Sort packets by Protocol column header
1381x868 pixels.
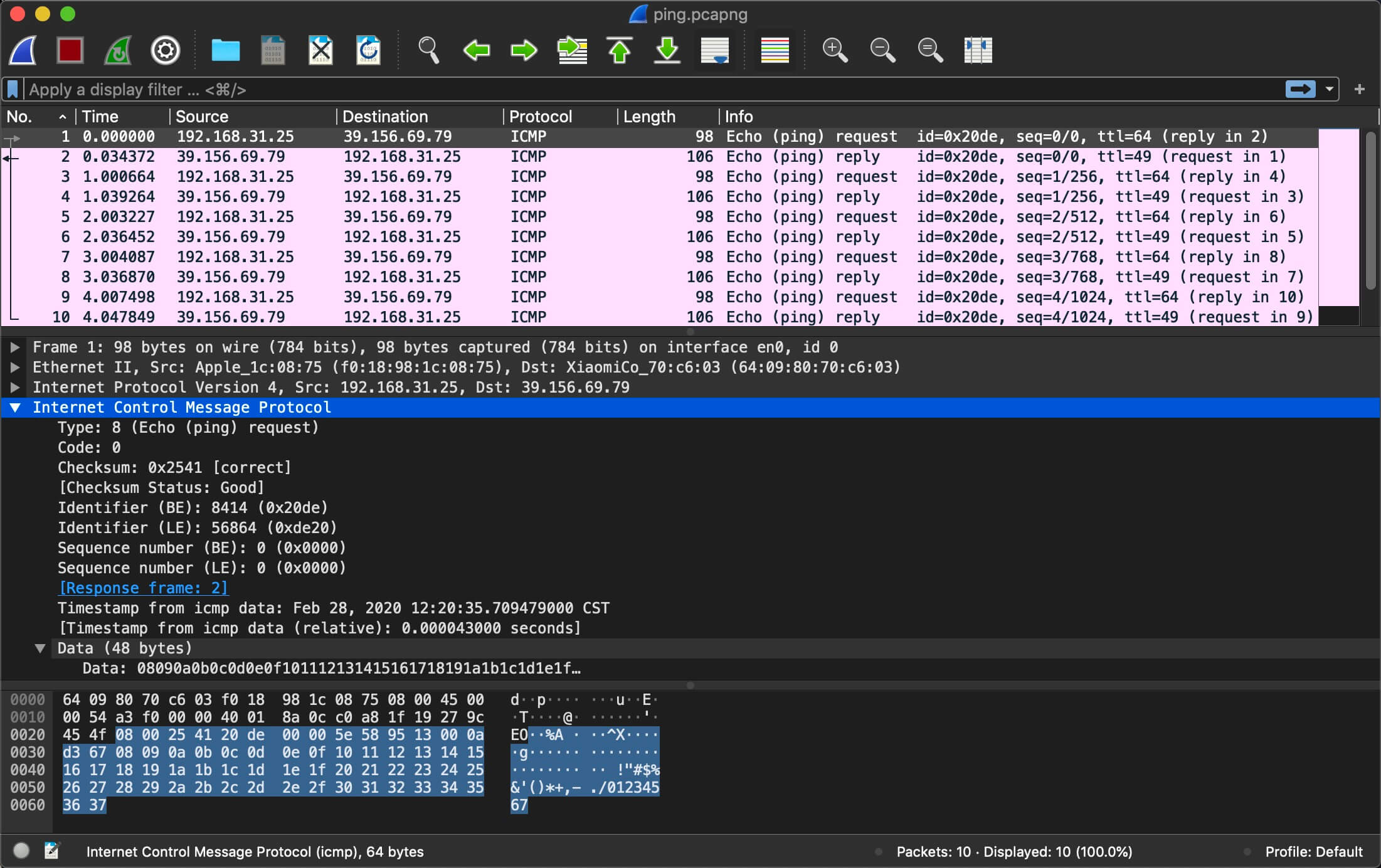click(x=541, y=117)
